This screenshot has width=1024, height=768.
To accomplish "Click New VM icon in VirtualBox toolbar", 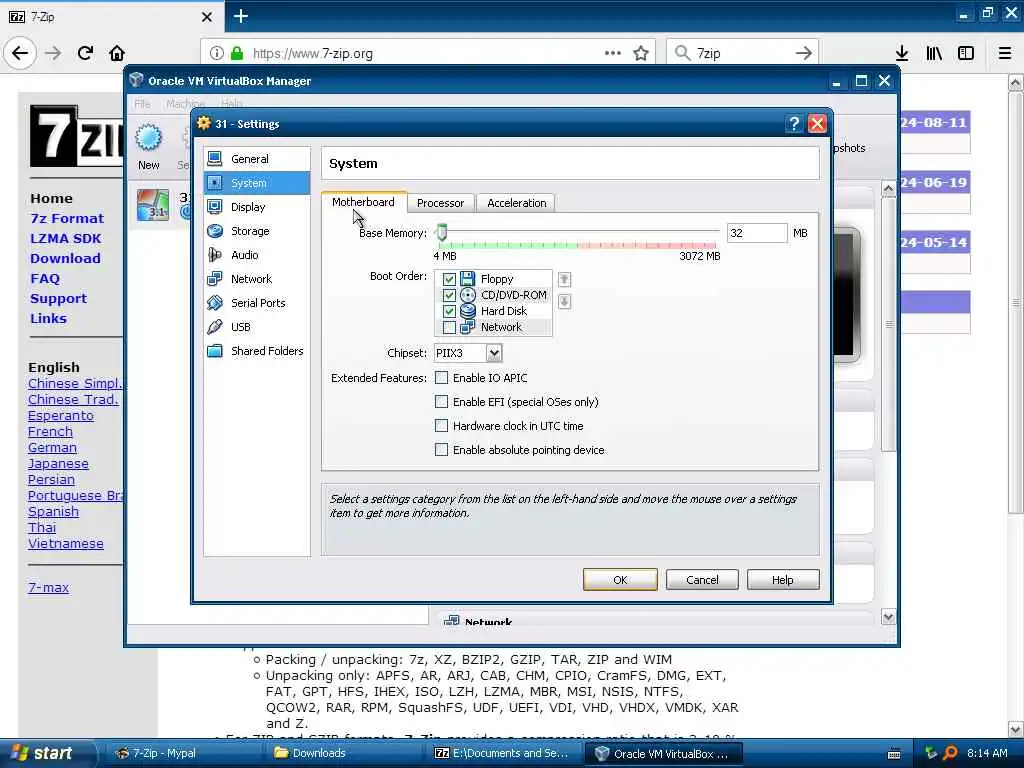I will (x=149, y=147).
